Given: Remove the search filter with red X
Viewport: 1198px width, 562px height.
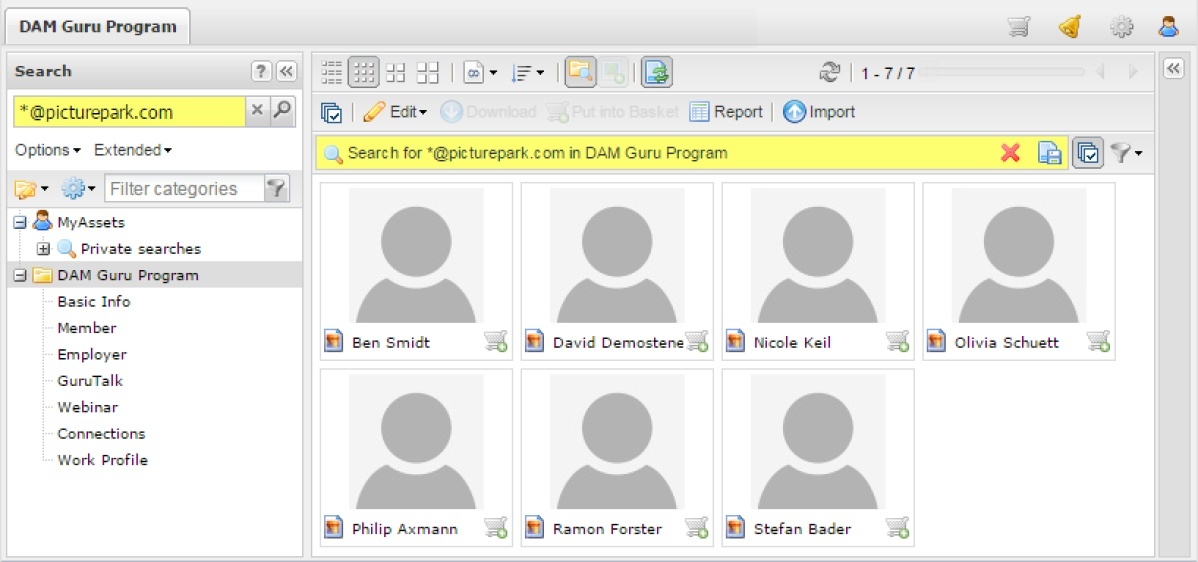Looking at the screenshot, I should (1010, 153).
